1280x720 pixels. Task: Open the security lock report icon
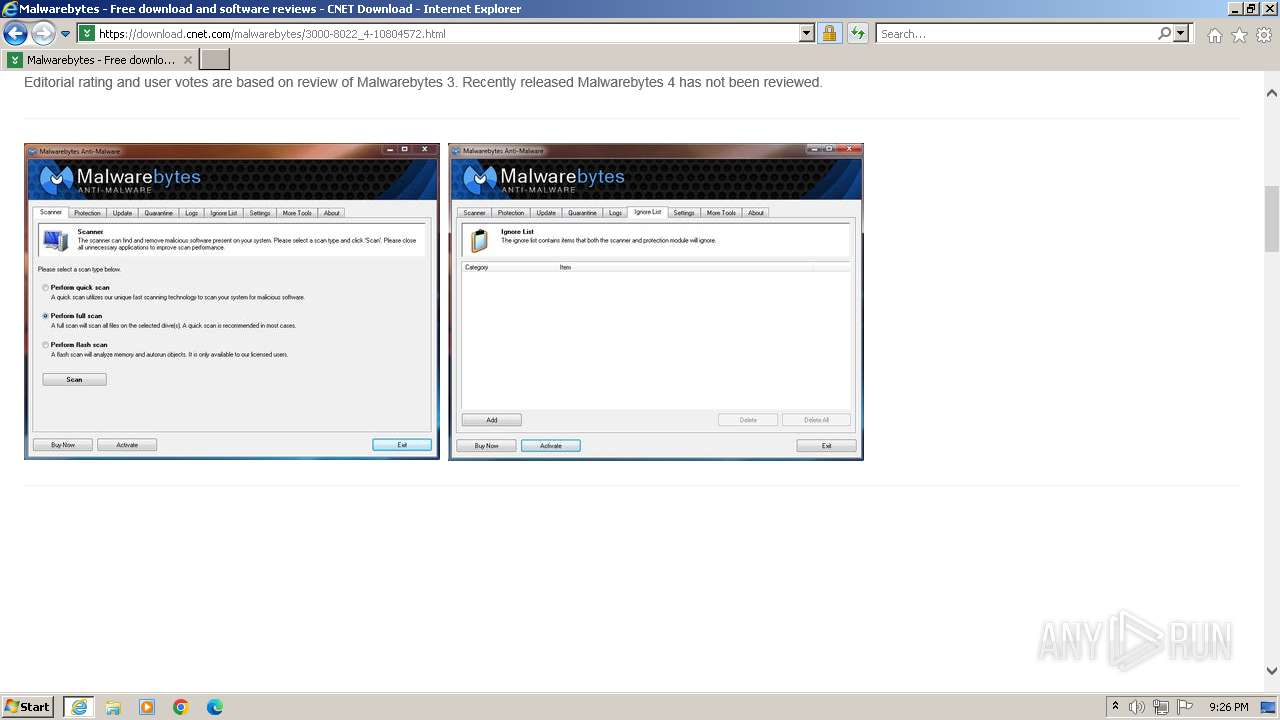(829, 33)
